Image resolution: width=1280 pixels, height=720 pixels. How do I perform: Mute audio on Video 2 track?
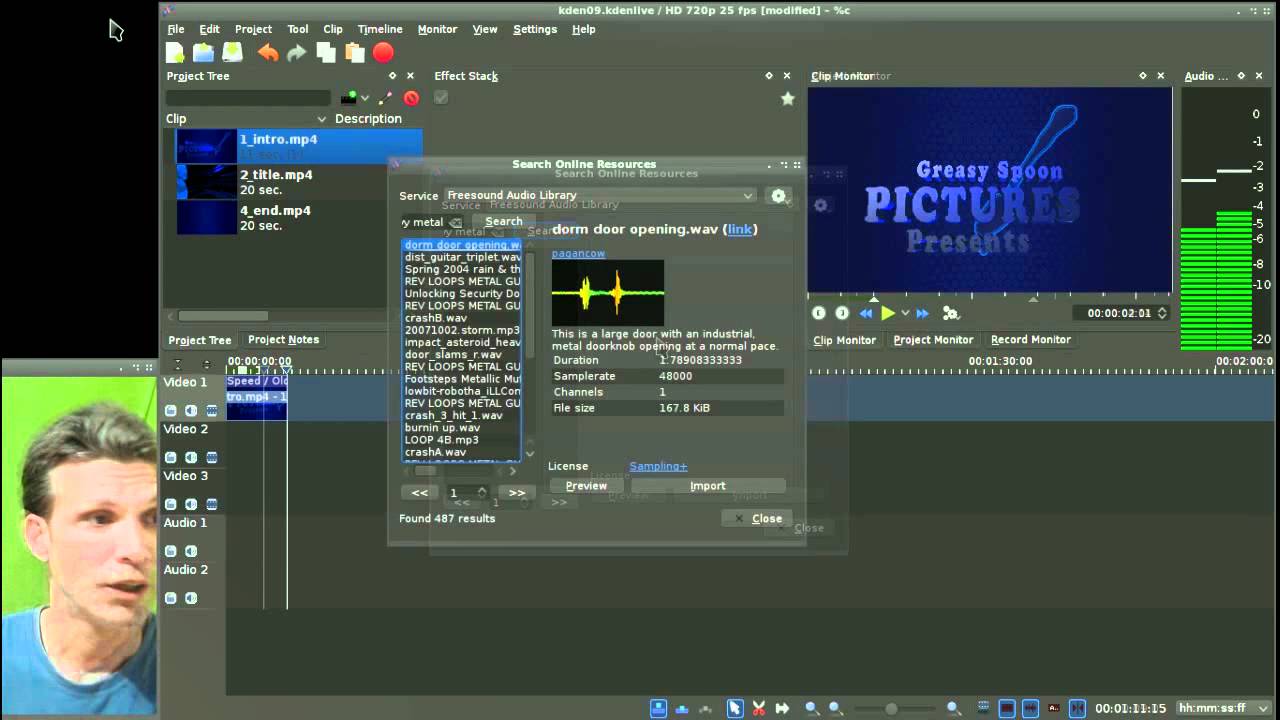190,457
